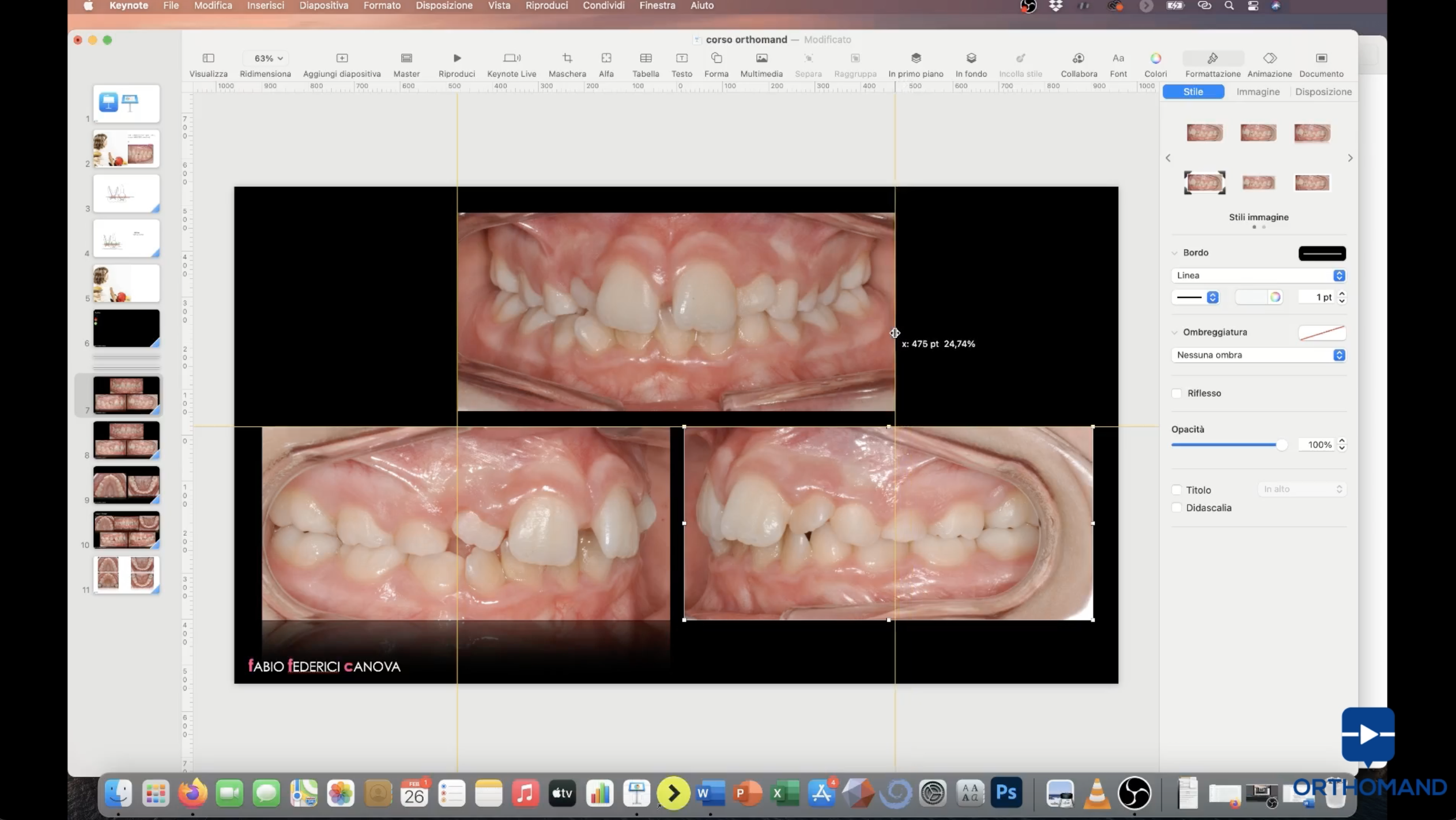Open the Nessuna ombra shadow dropdown
This screenshot has height=820, width=1456.
click(1258, 355)
